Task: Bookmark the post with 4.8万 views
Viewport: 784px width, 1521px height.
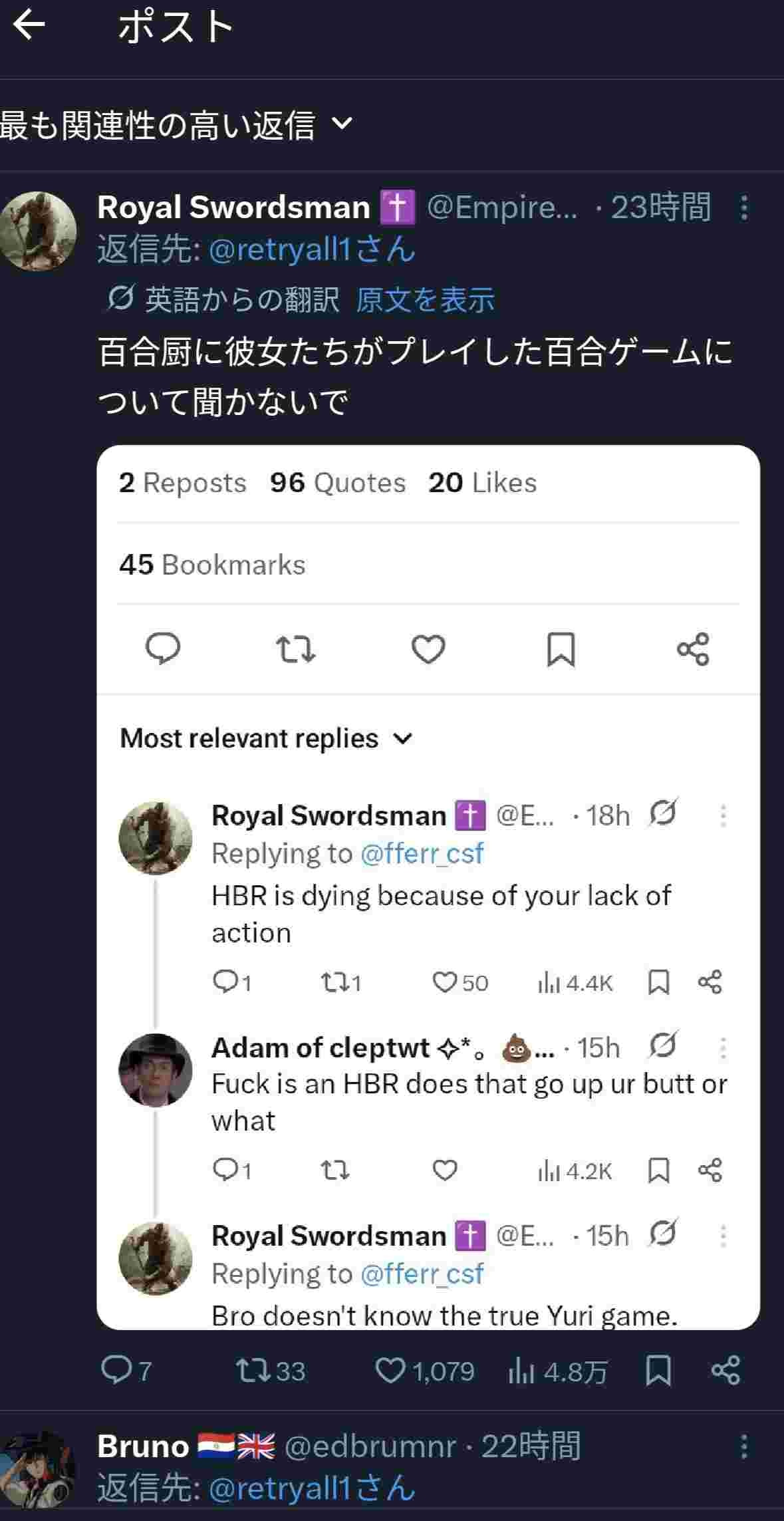Action: coord(658,1370)
